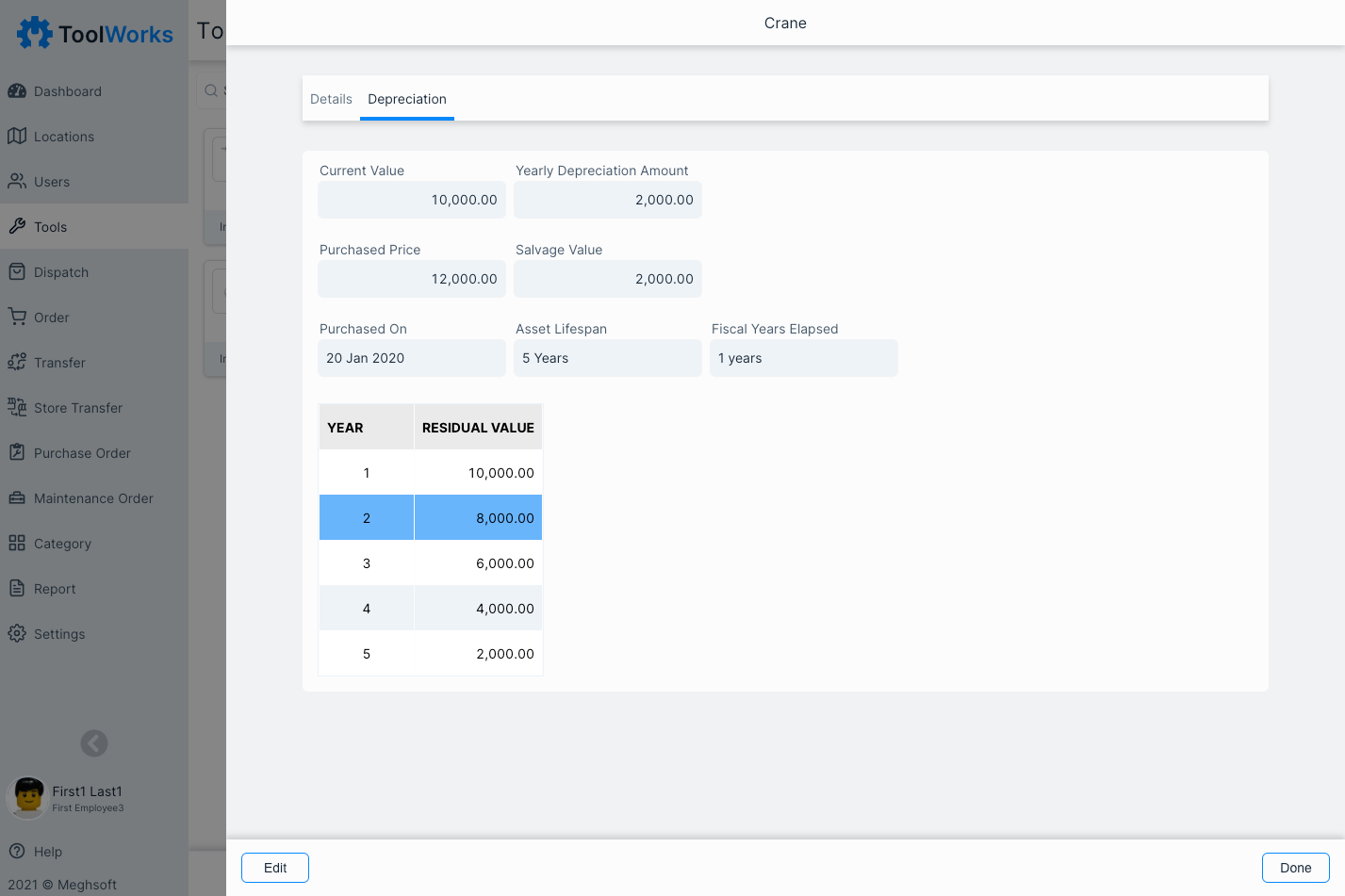Collapse sidebar with the left chevron
The image size is (1345, 896).
pos(94,743)
